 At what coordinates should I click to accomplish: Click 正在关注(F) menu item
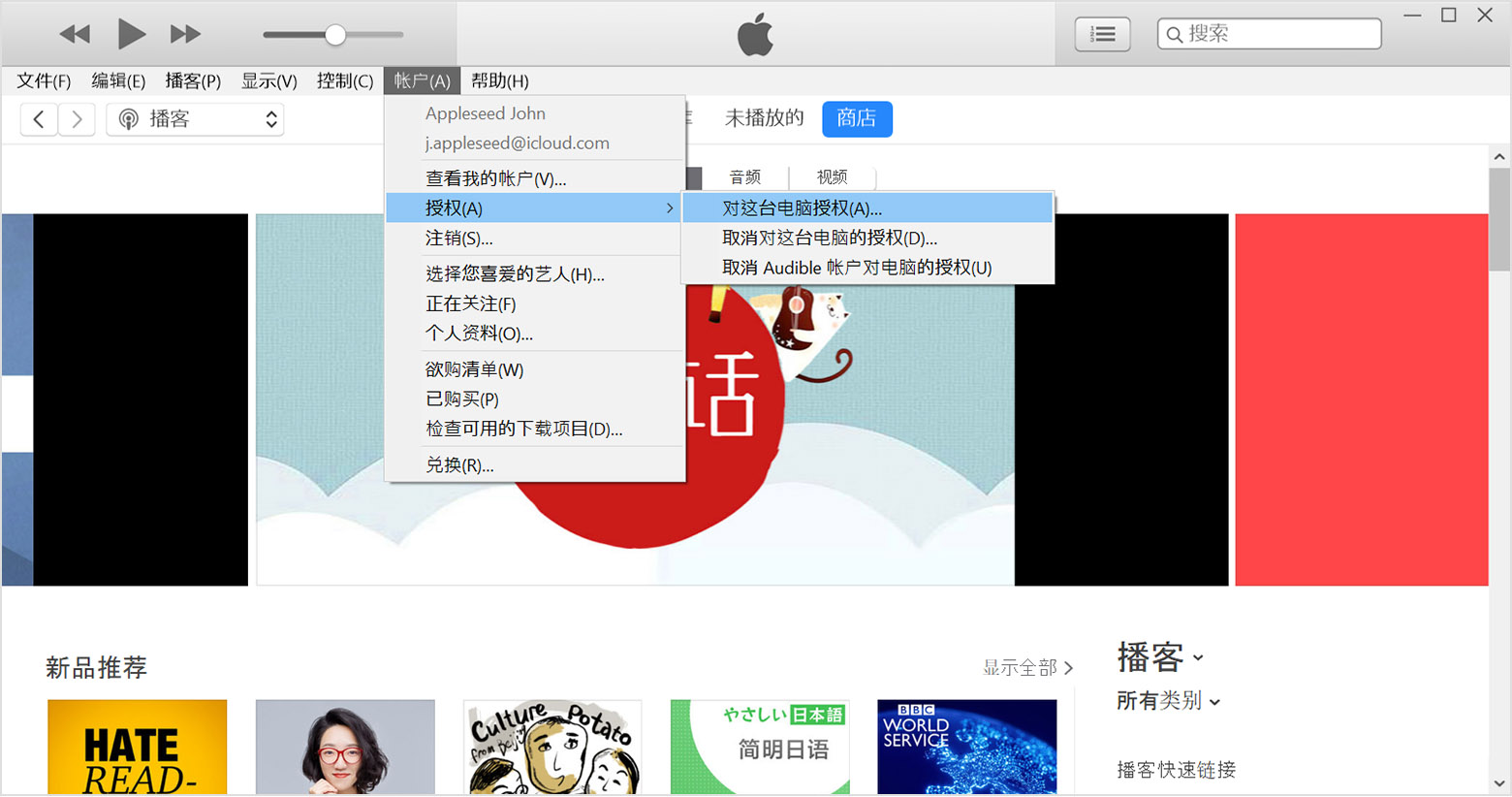[535, 304]
